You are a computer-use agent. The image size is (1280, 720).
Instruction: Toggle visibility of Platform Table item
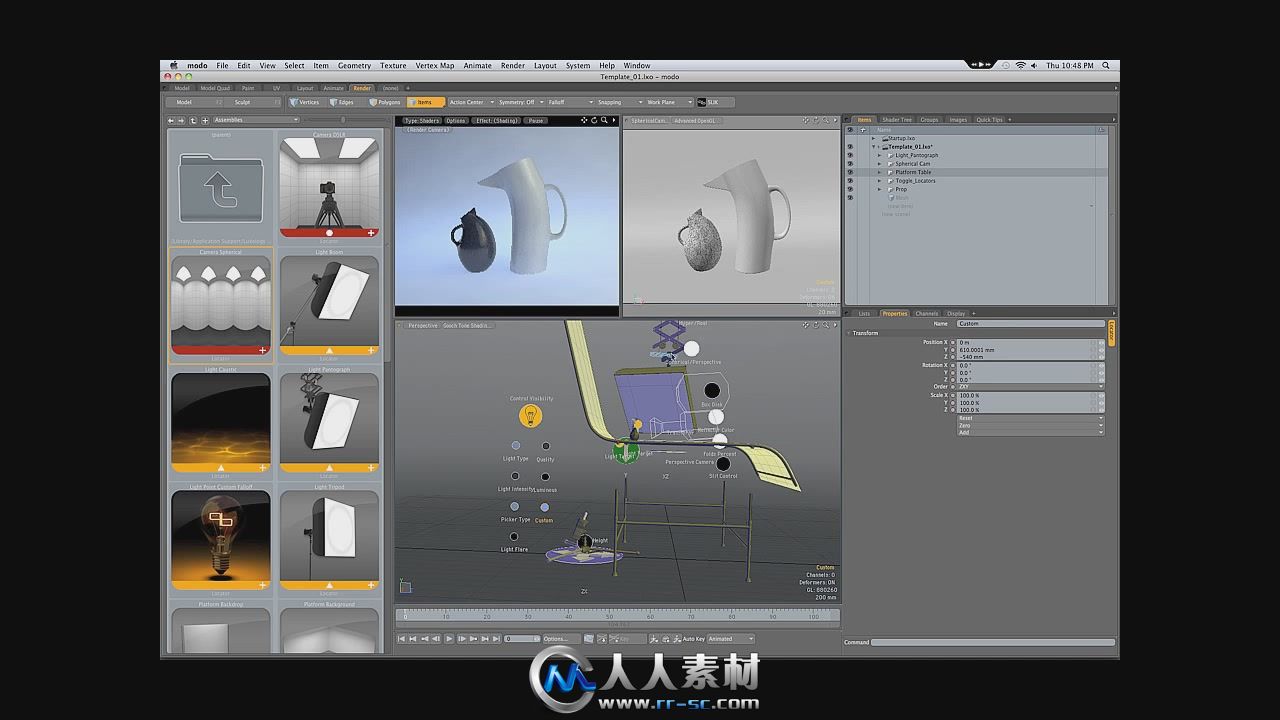pos(850,172)
